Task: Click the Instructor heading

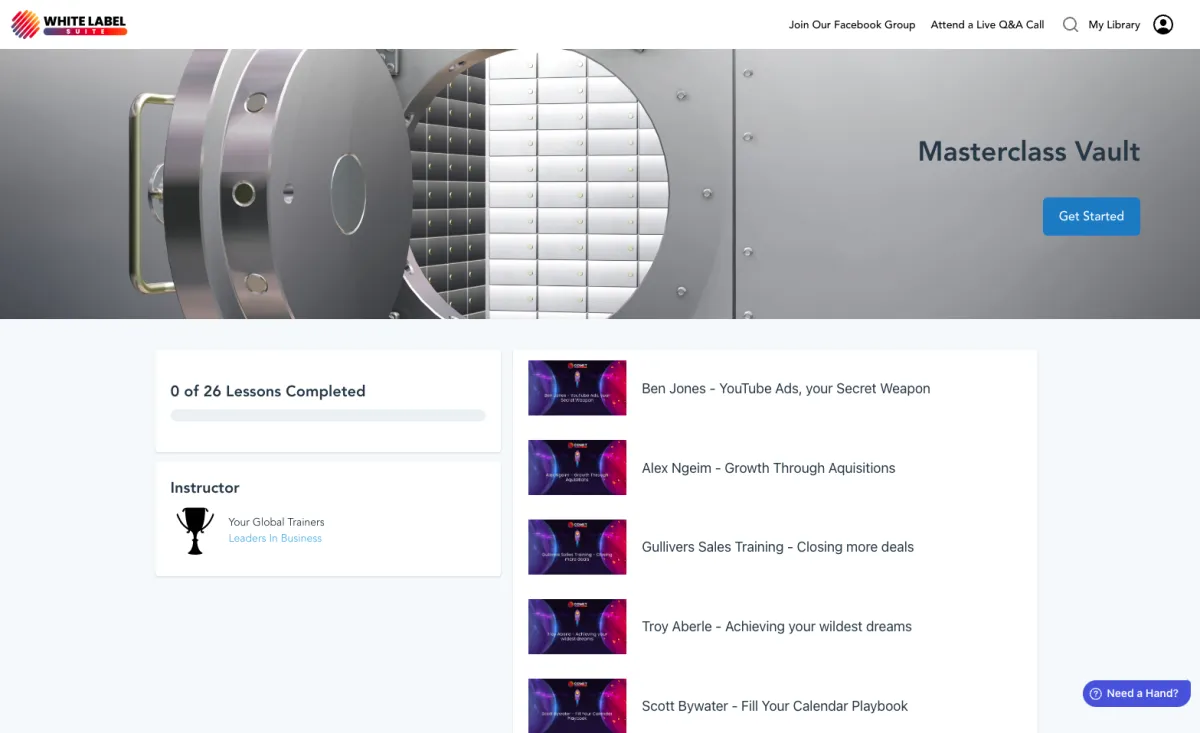Action: [205, 488]
